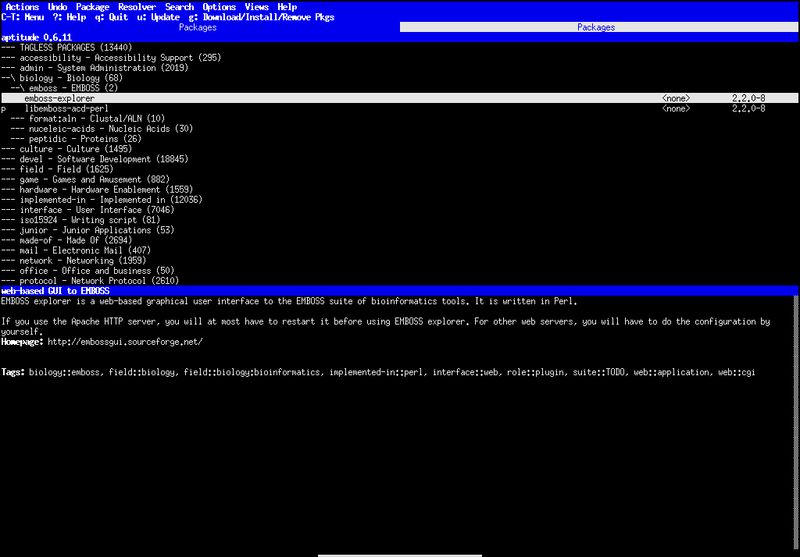Click installed version <none> of emboss-explorer

tap(676, 98)
